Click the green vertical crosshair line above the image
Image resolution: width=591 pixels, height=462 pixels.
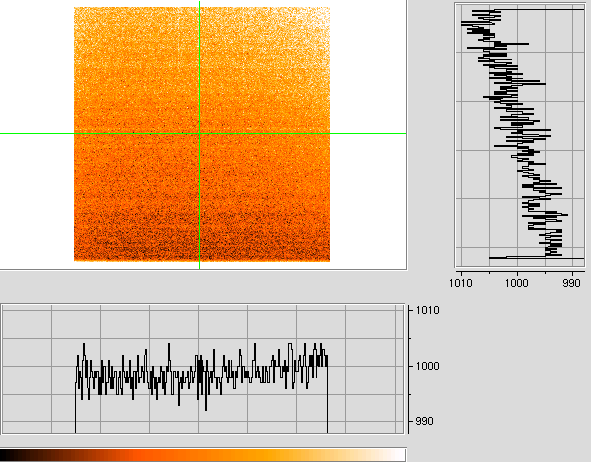click(199, 4)
